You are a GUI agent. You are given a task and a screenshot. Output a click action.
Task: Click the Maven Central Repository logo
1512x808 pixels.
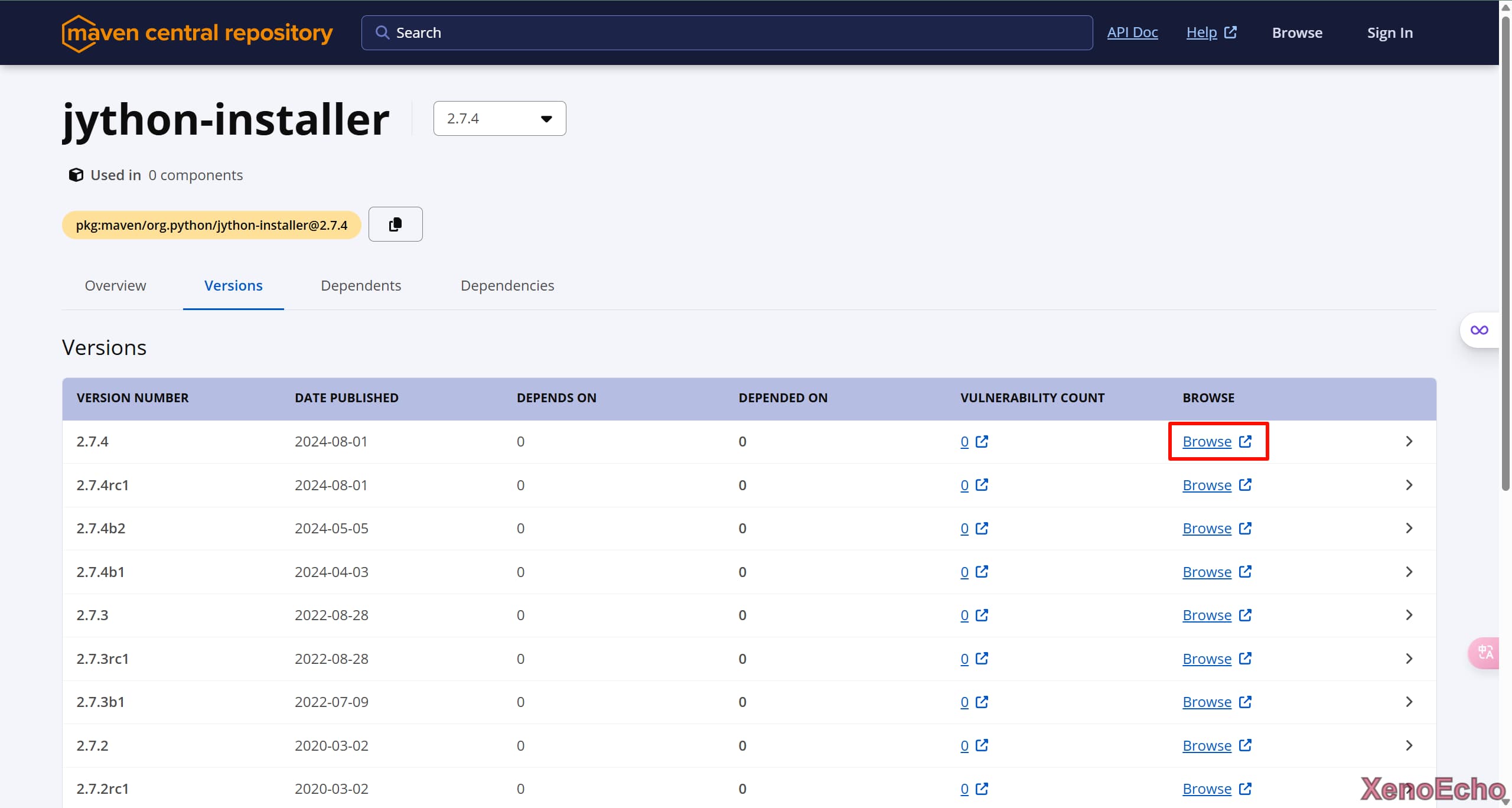(x=197, y=33)
